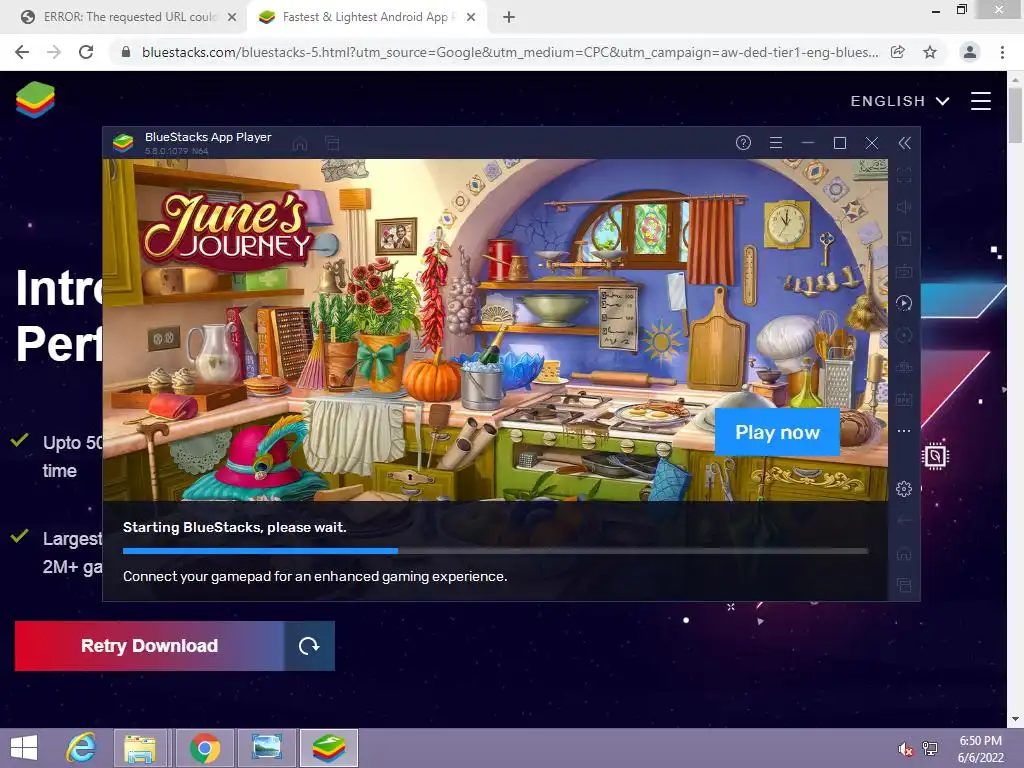Switch to Chrome in taskbar
The width and height of the screenshot is (1024, 768).
coord(205,748)
